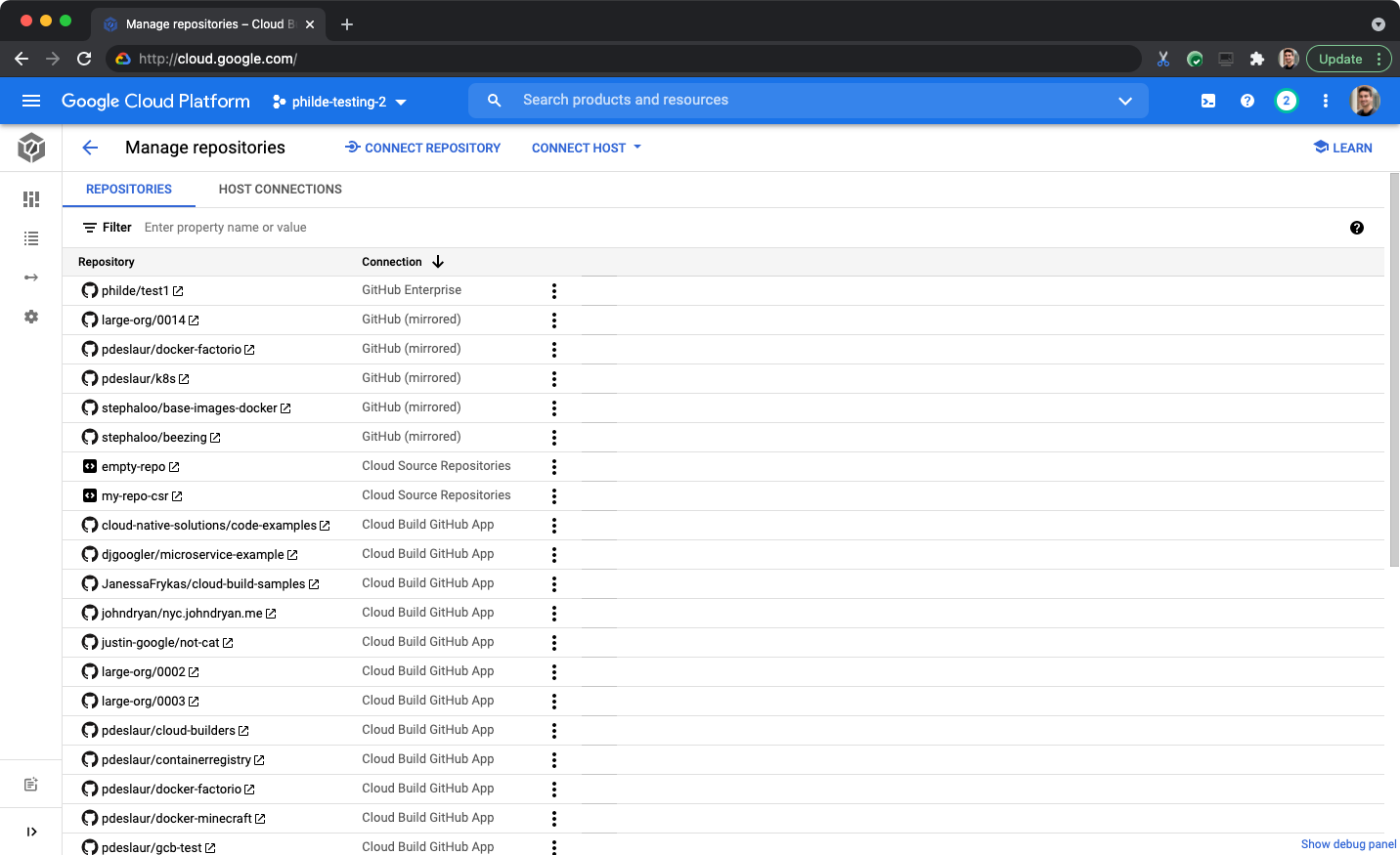1400x855 pixels.
Task: Open the main navigation hamburger menu
Action: [31, 101]
